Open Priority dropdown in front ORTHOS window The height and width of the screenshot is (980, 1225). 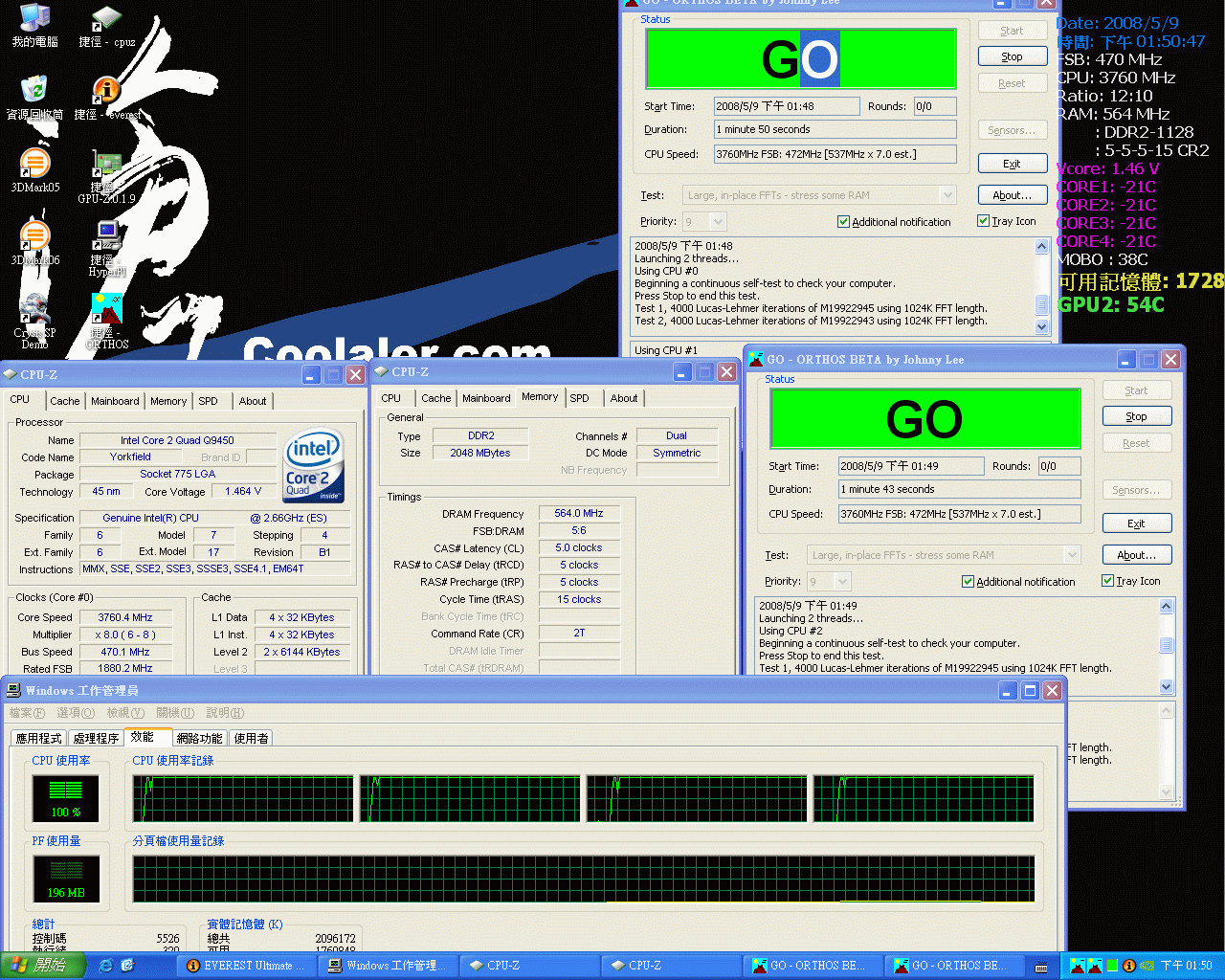[842, 582]
